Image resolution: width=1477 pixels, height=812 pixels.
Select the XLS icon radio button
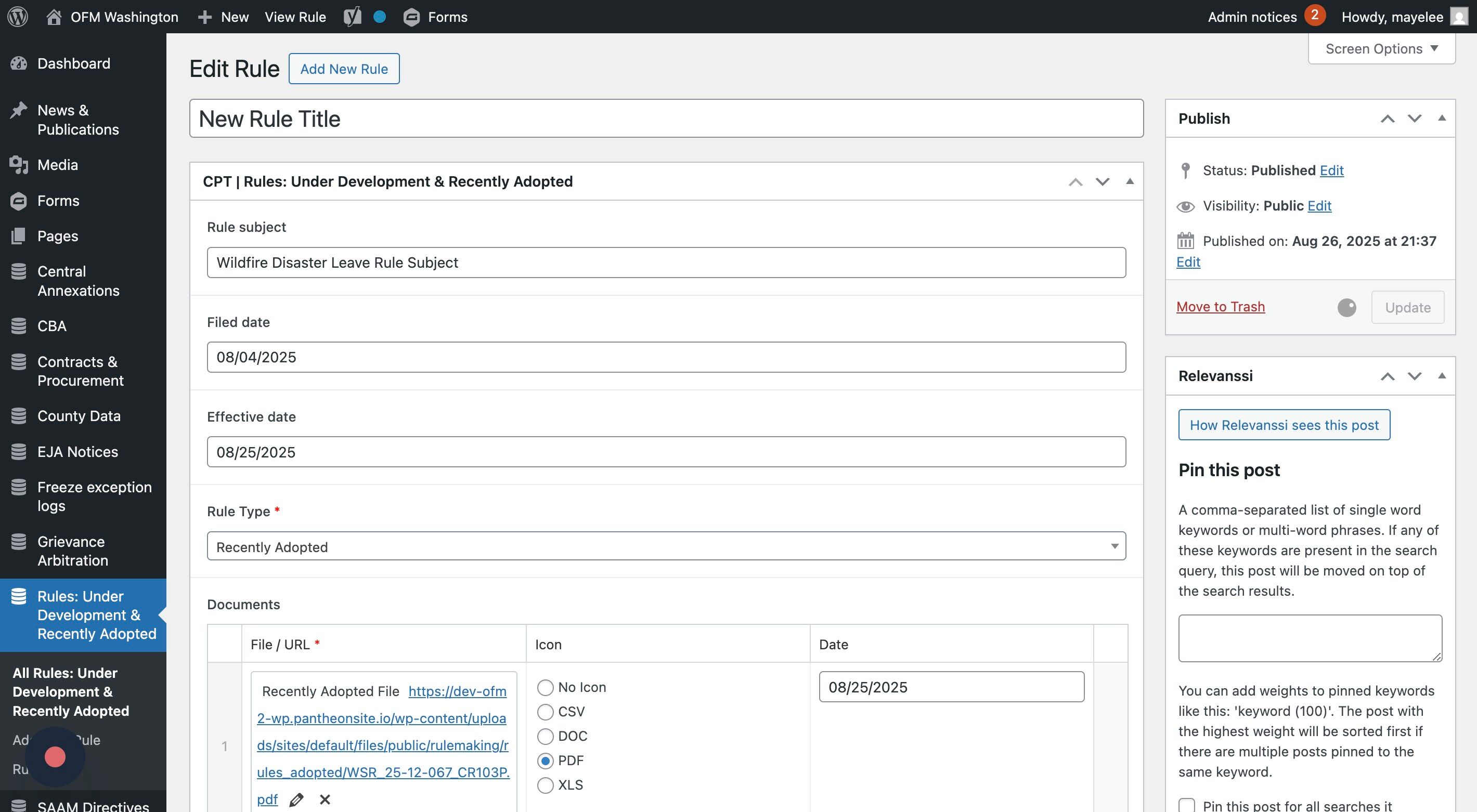545,785
